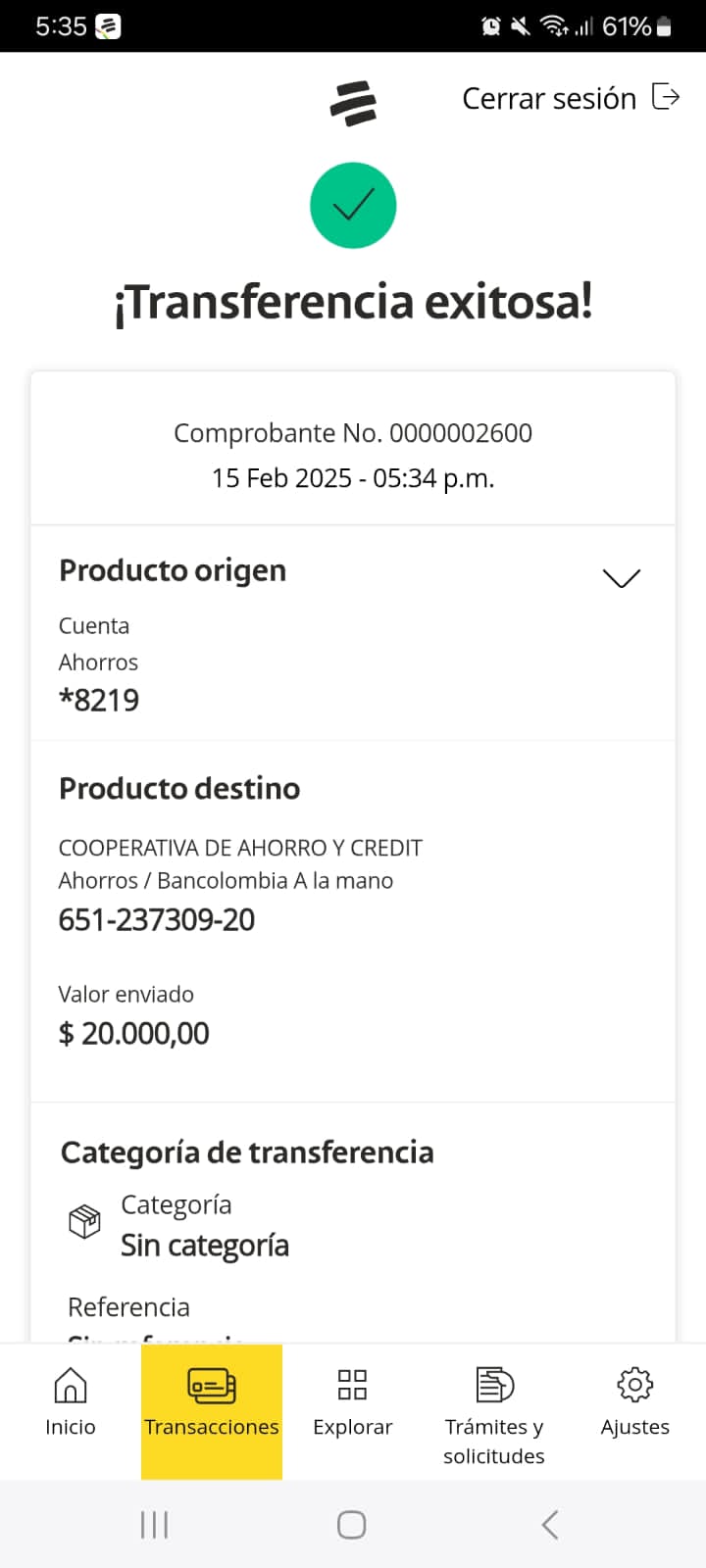
Task: Tap the Bancolombia logo at top
Action: [353, 104]
